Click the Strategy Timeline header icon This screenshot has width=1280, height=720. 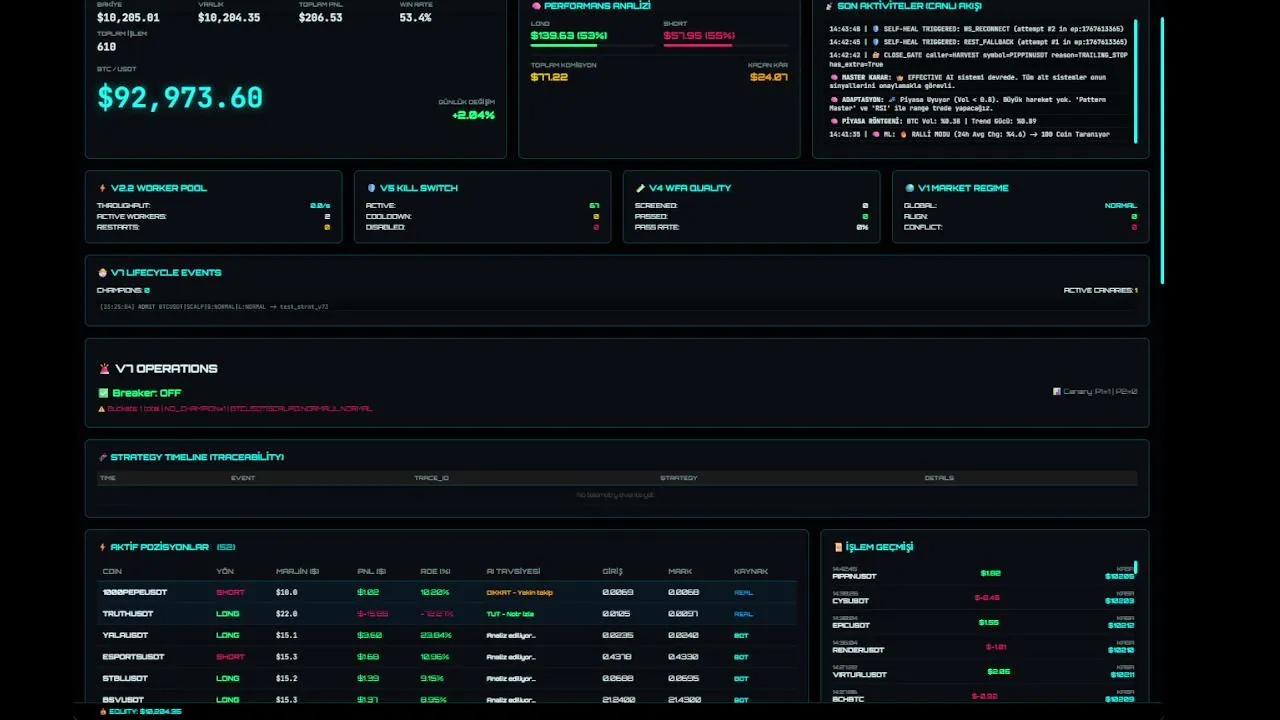102,457
